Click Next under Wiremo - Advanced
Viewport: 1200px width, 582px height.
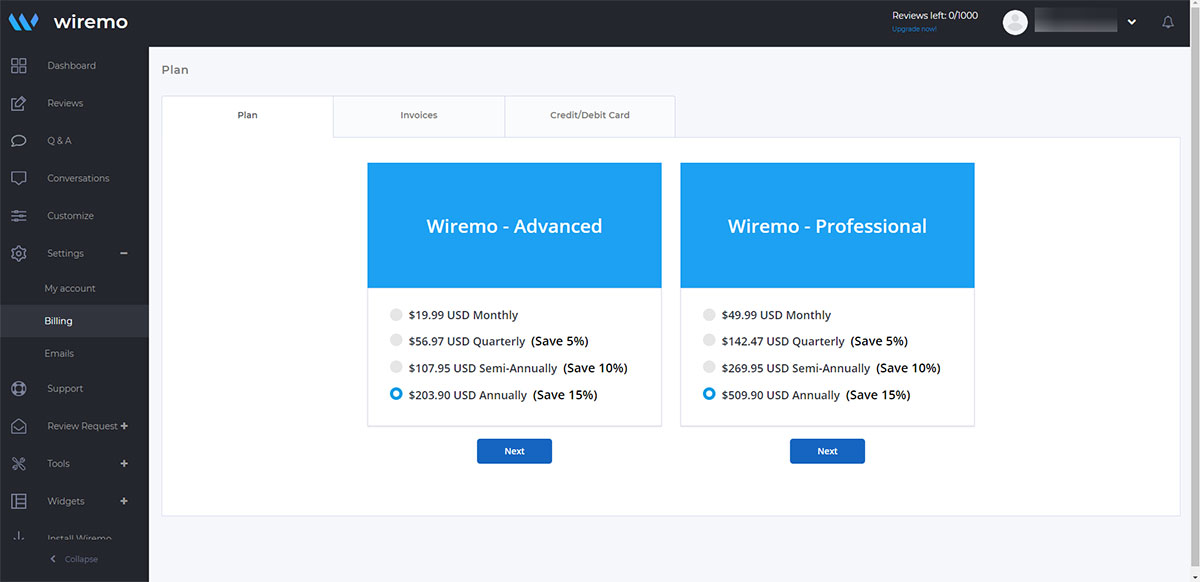514,451
